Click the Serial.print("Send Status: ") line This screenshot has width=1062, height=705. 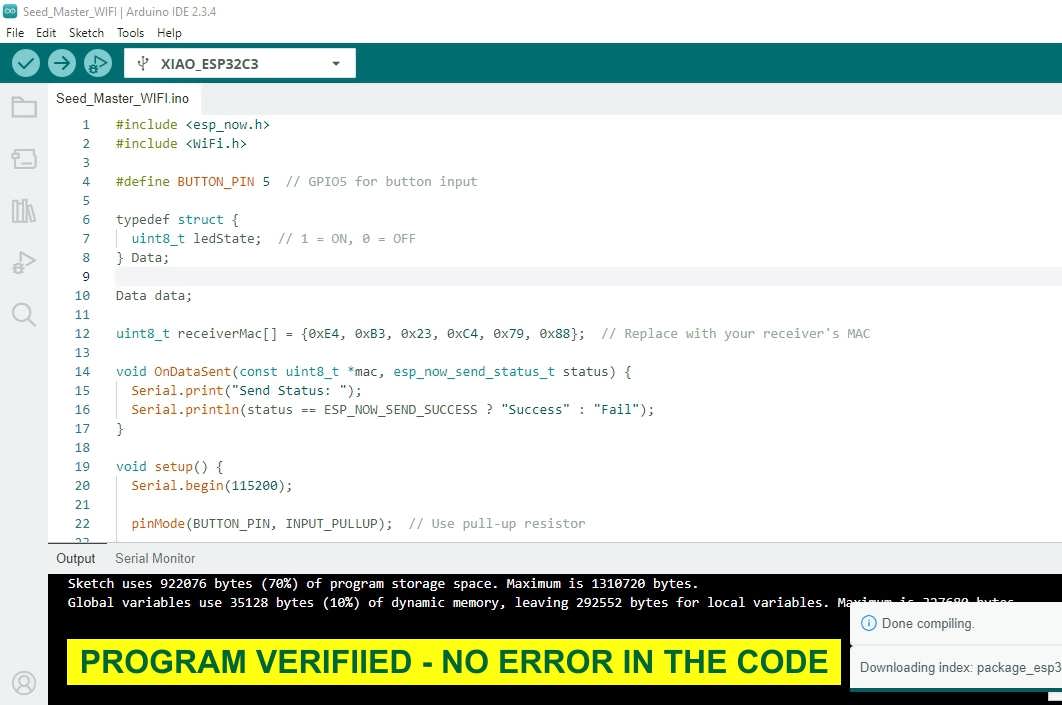pos(246,390)
